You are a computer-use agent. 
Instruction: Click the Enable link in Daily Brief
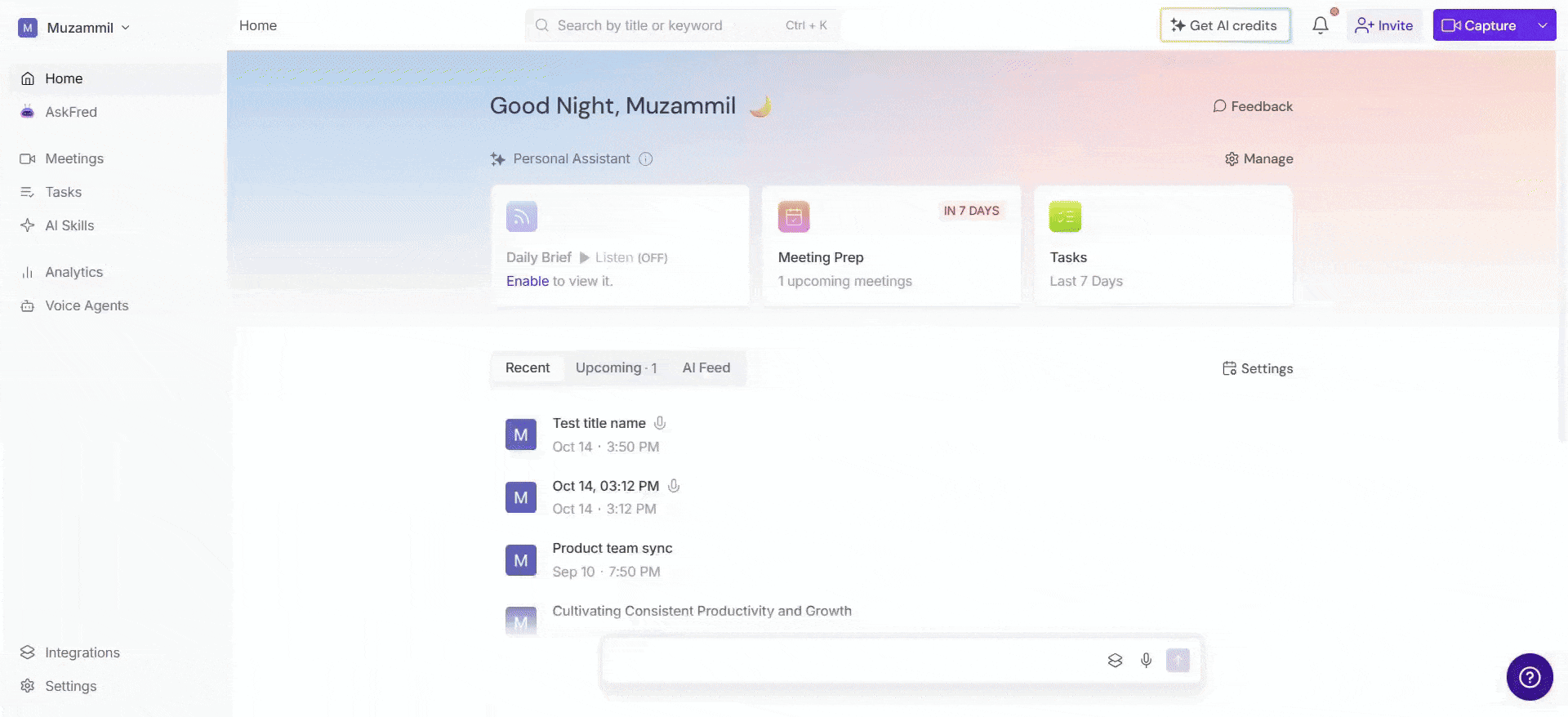click(528, 281)
